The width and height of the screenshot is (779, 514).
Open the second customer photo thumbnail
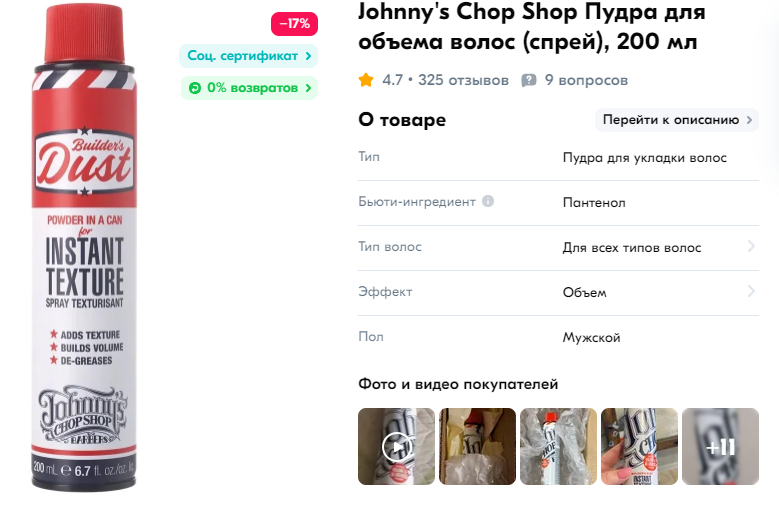pyautogui.click(x=477, y=446)
